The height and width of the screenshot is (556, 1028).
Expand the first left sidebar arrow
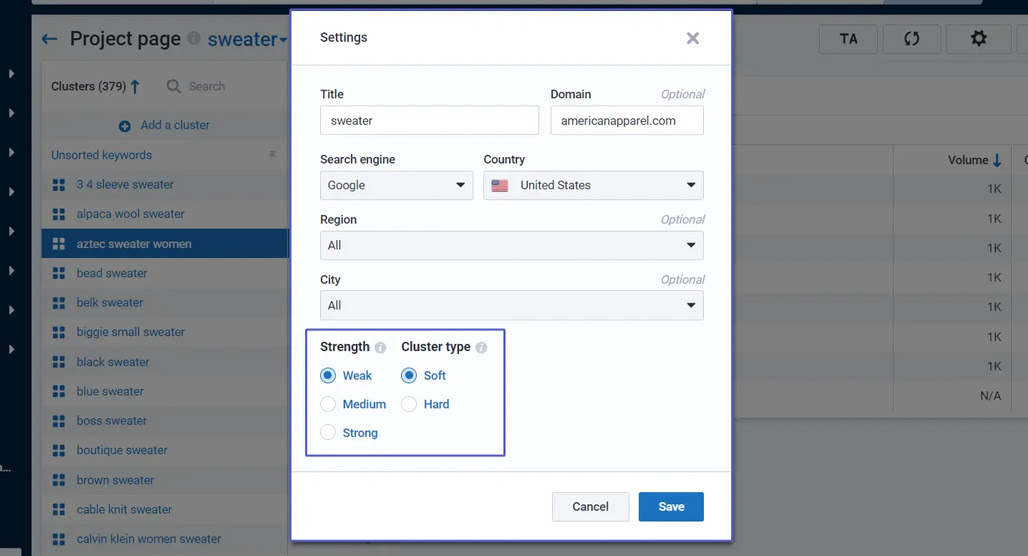click(11, 74)
